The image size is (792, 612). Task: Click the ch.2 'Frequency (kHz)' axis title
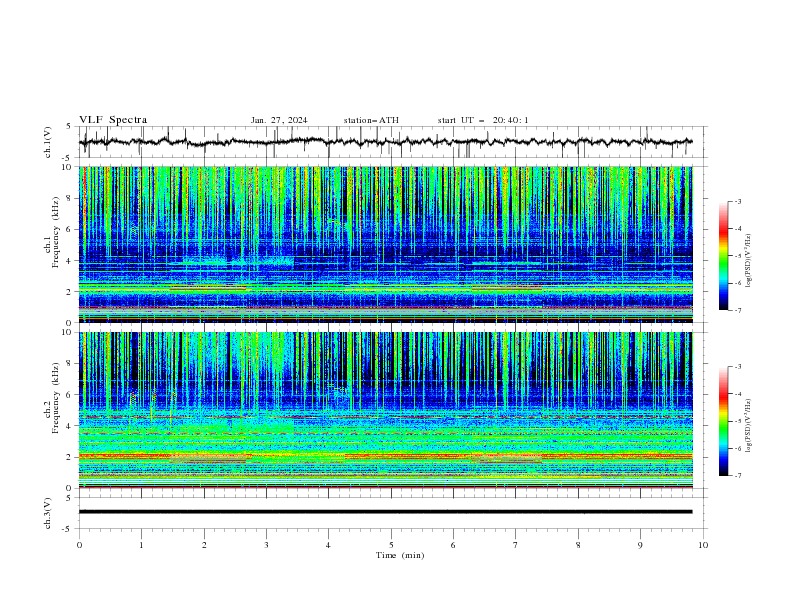coord(55,398)
